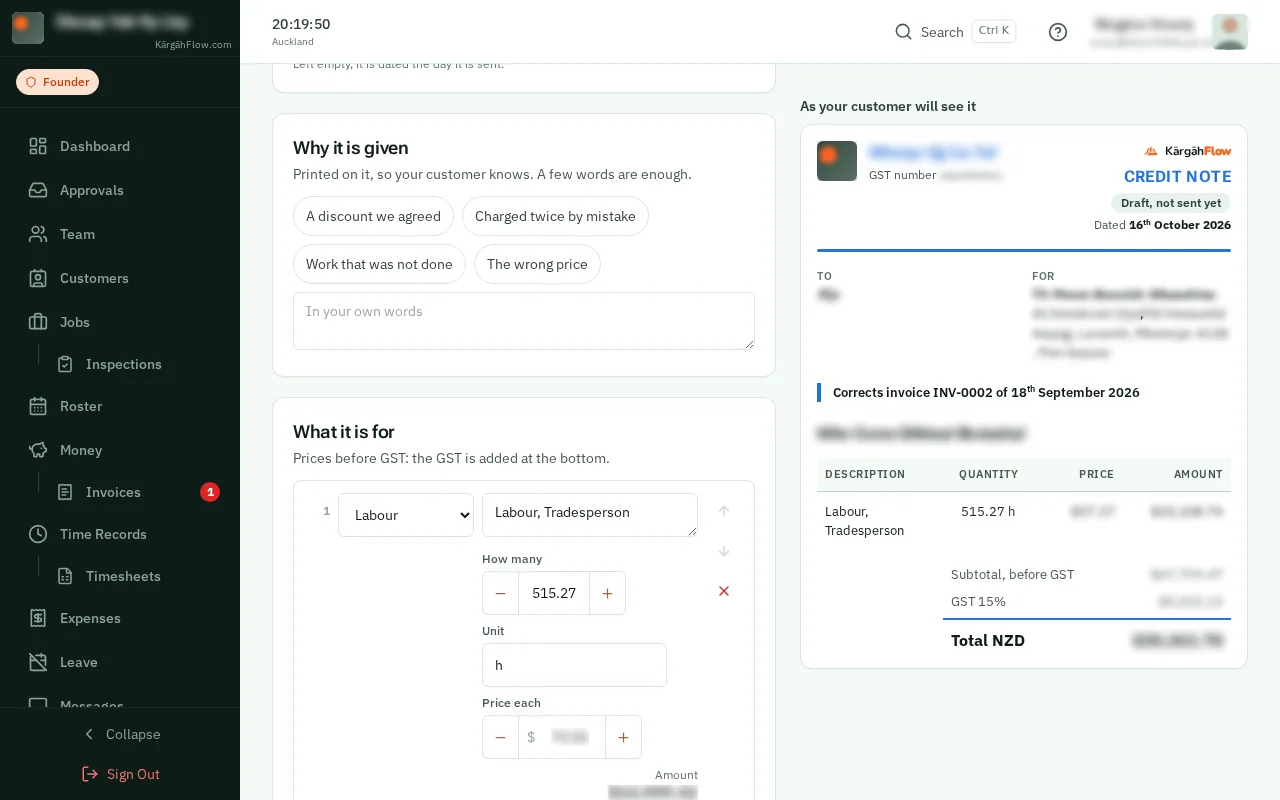Click the Expenses receipt icon
Image resolution: width=1280 pixels, height=800 pixels.
[38, 618]
